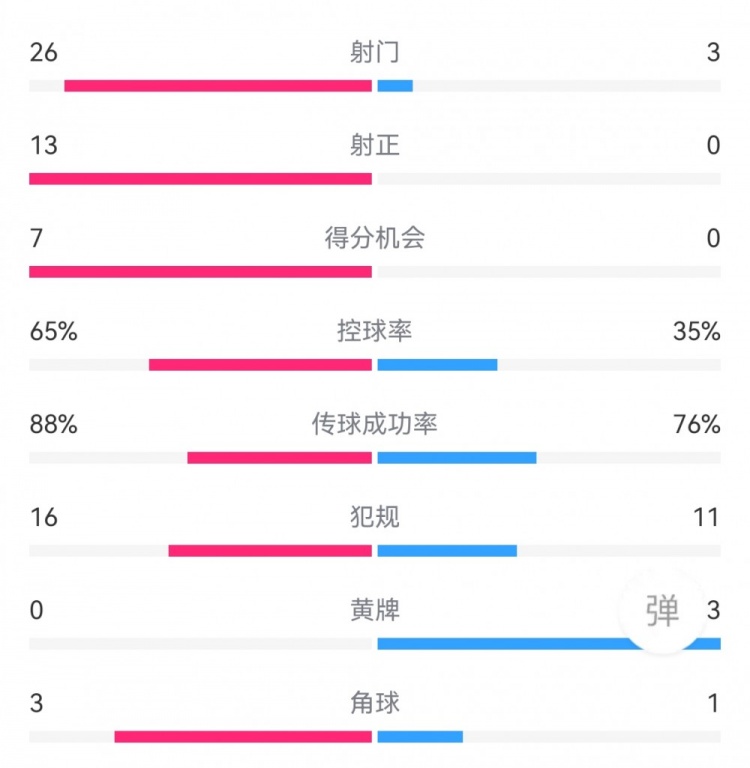Select the 角球 stat label
The width and height of the screenshot is (750, 768).
click(375, 703)
